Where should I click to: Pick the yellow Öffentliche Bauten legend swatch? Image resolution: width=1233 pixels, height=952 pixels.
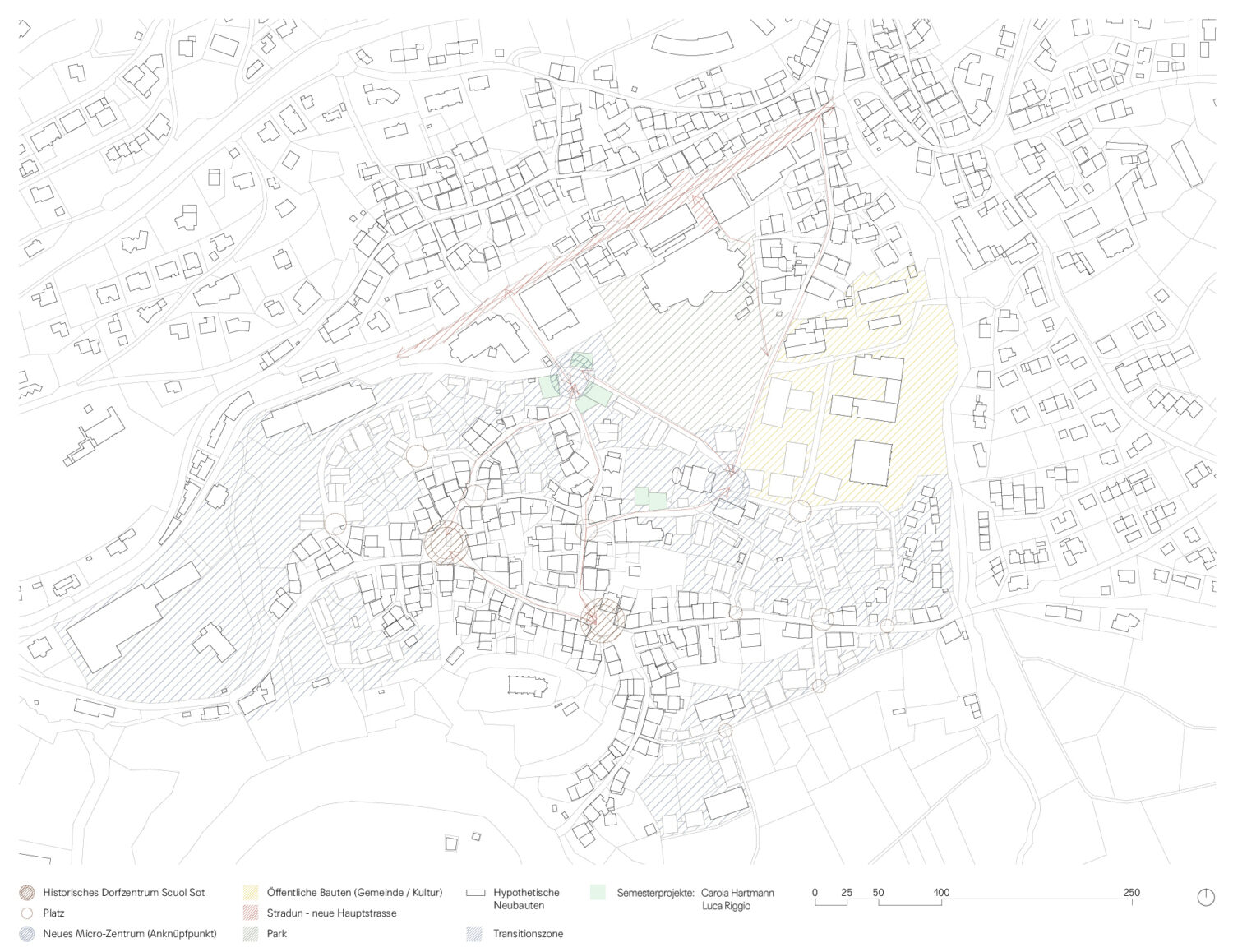point(251,892)
